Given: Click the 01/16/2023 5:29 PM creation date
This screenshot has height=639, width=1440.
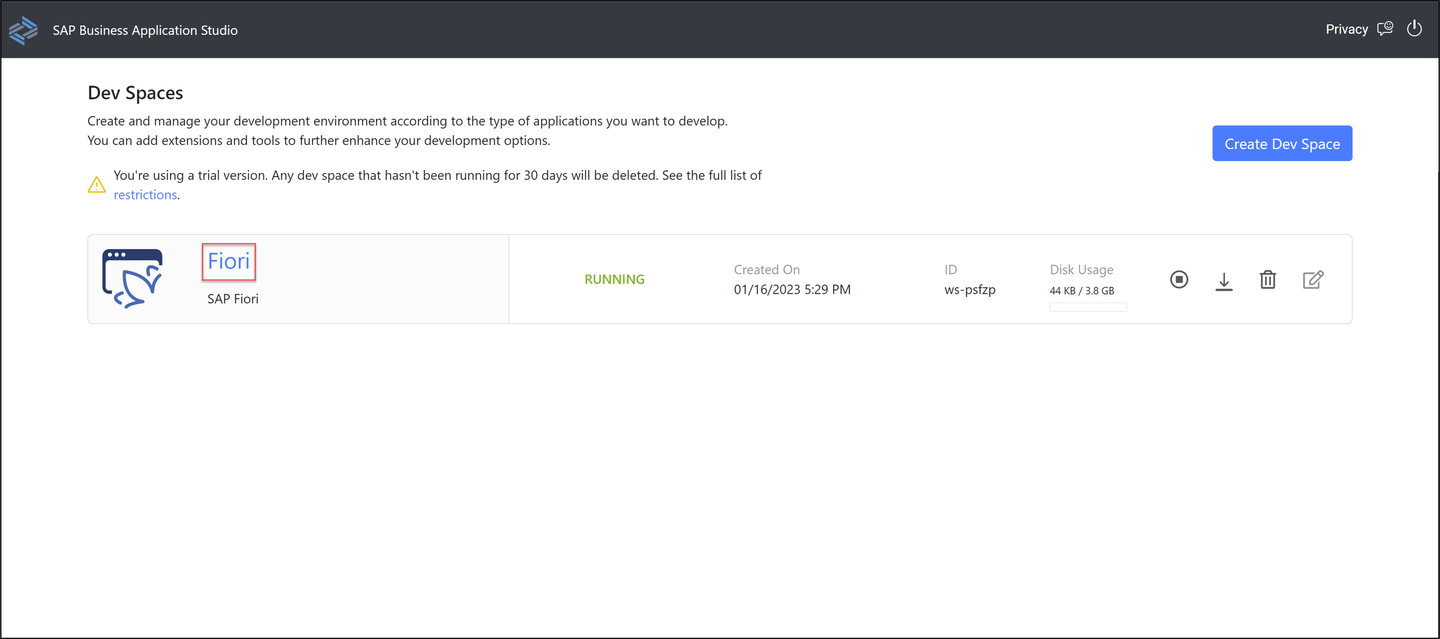Looking at the screenshot, I should pyautogui.click(x=792, y=290).
